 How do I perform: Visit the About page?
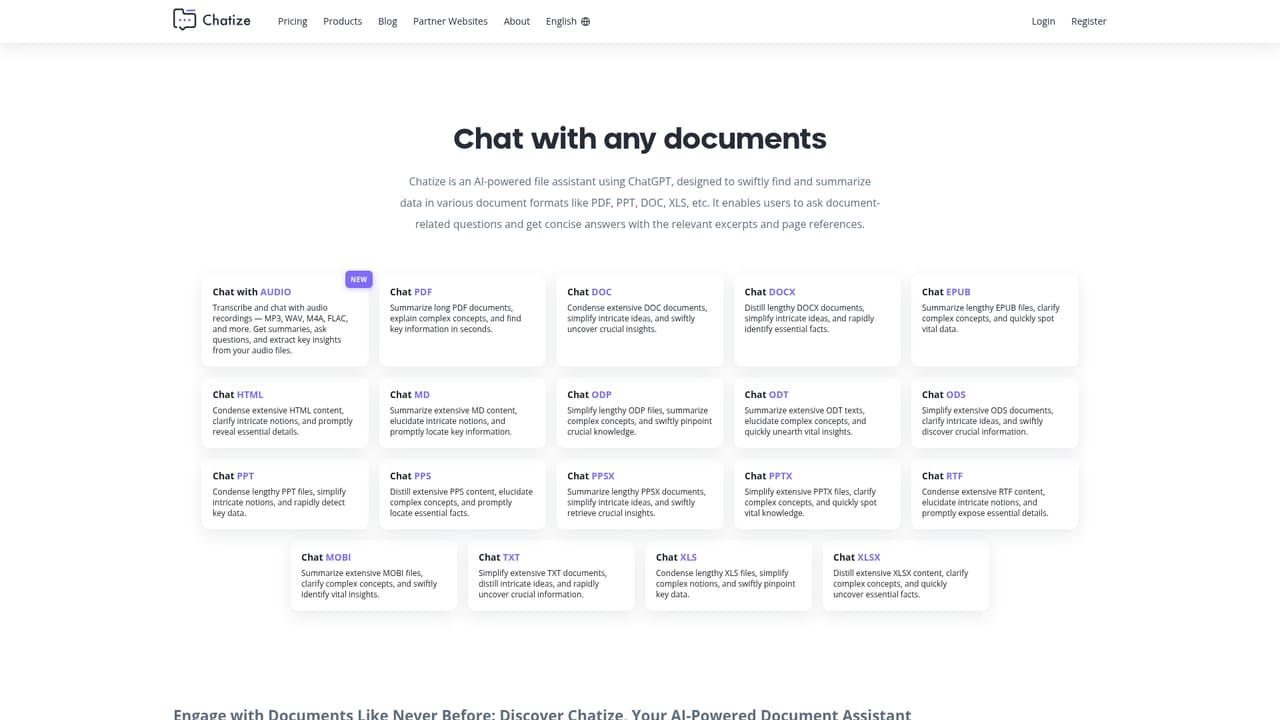[x=516, y=21]
